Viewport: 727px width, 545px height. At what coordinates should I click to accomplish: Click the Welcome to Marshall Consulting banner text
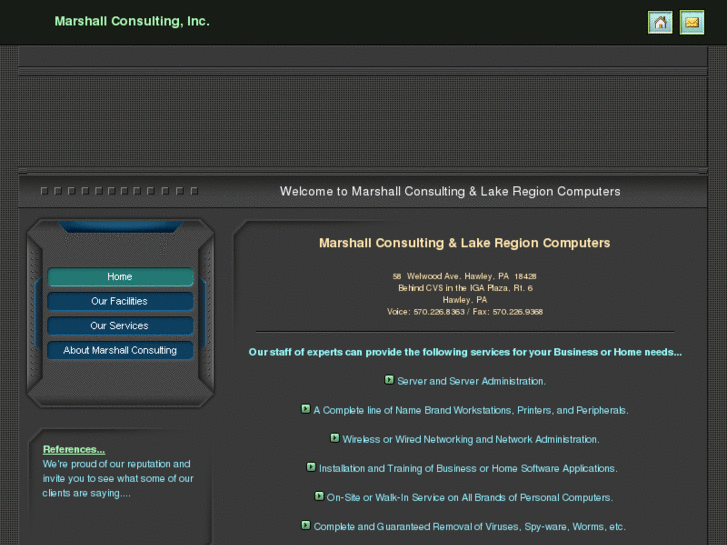[x=450, y=192]
